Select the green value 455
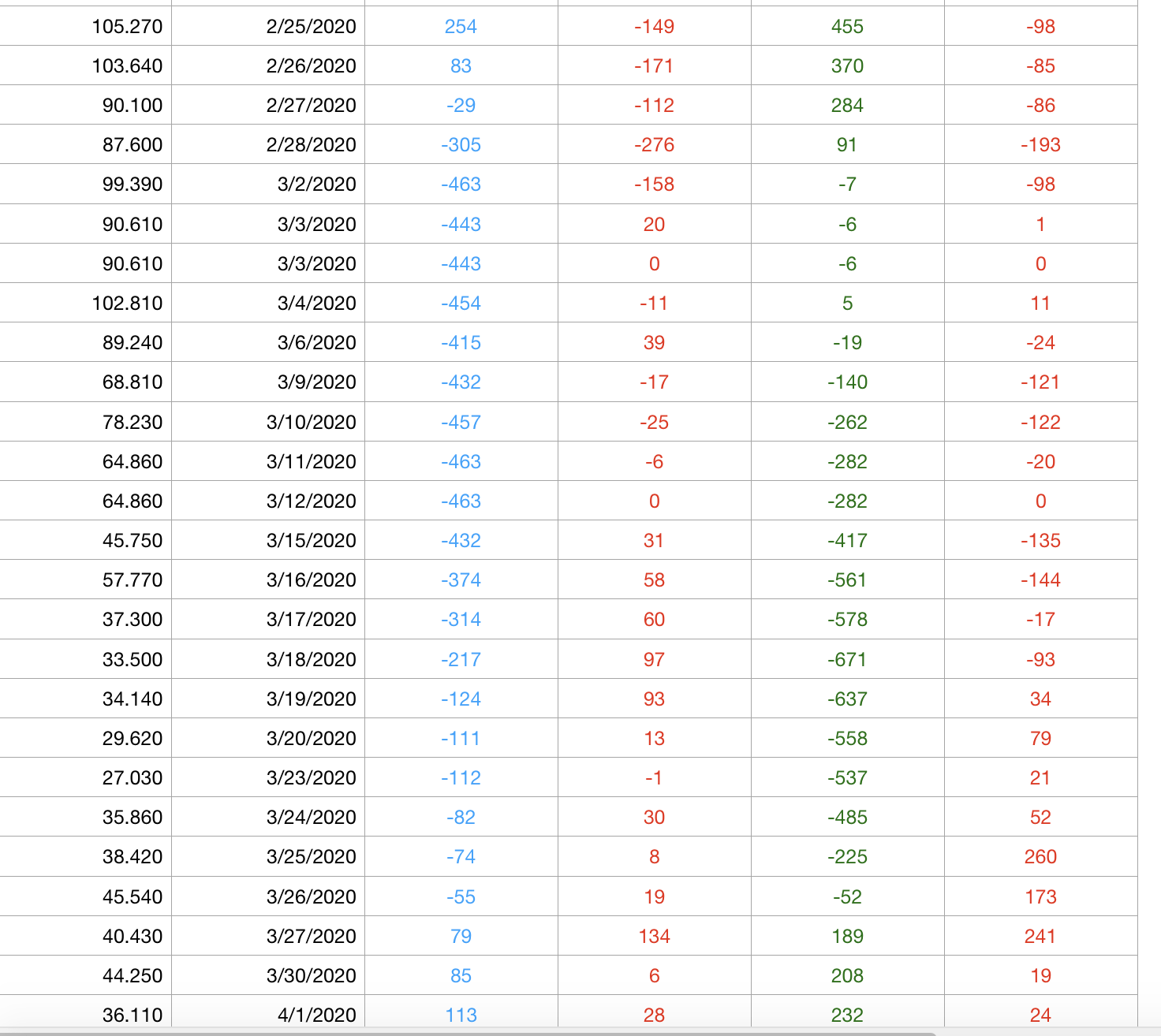This screenshot has width=1161, height=1036. [848, 26]
